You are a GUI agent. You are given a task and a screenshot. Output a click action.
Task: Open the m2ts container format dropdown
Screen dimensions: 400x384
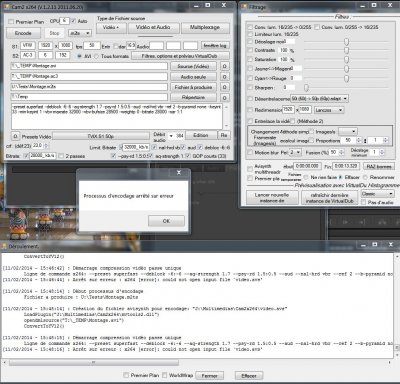point(80,33)
